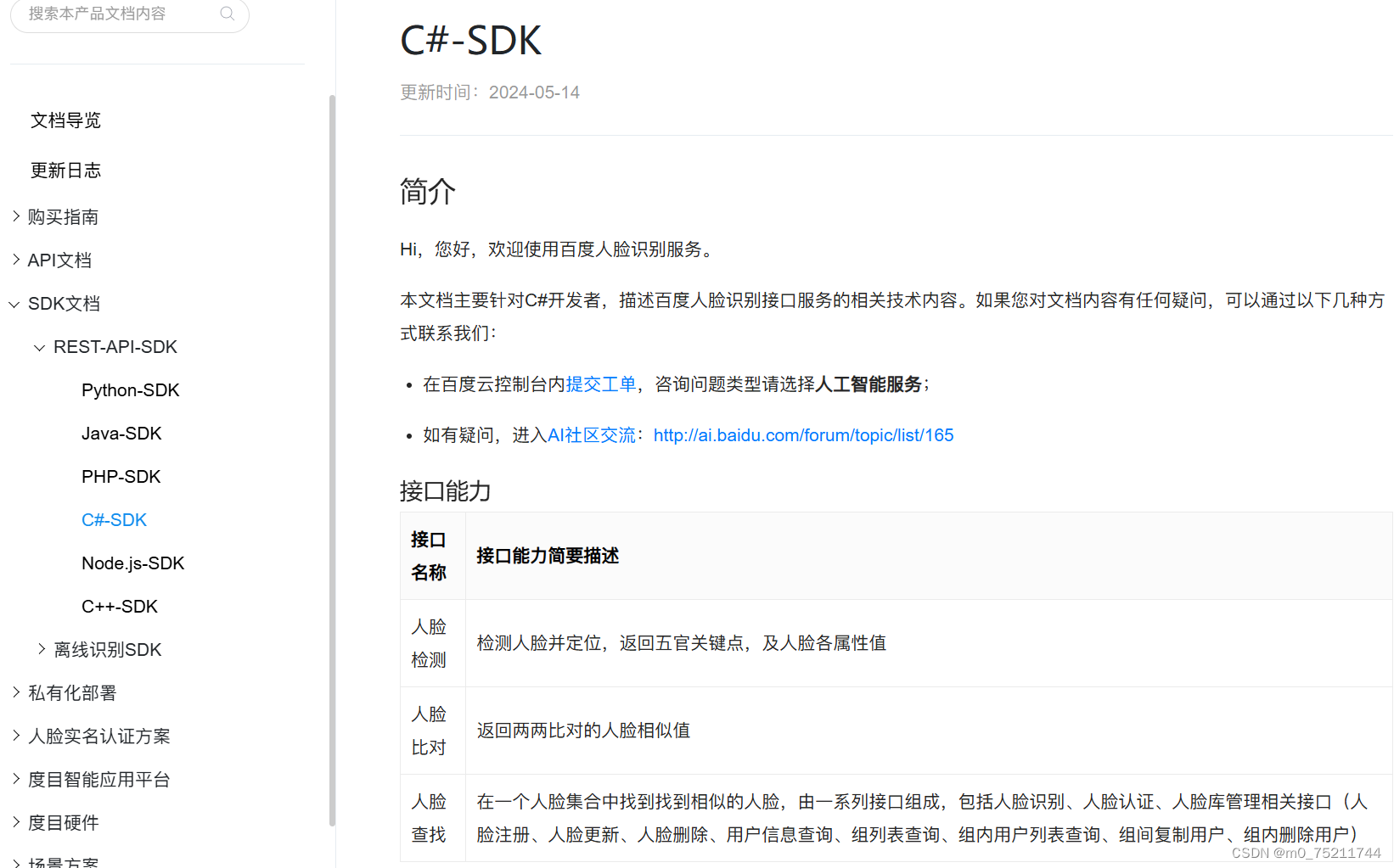Open the Java-SDK documentation page
Viewport: 1394px width, 868px height.
tap(121, 433)
